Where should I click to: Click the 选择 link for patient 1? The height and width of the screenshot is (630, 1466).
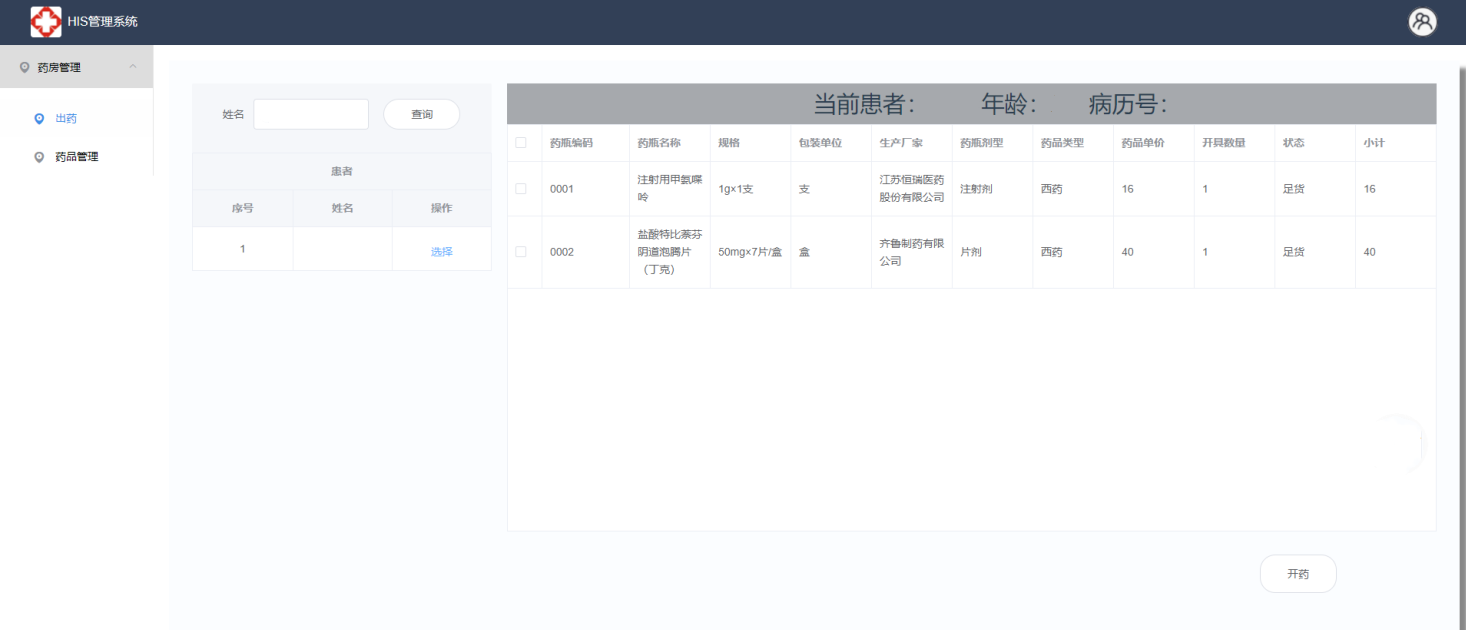coord(441,252)
